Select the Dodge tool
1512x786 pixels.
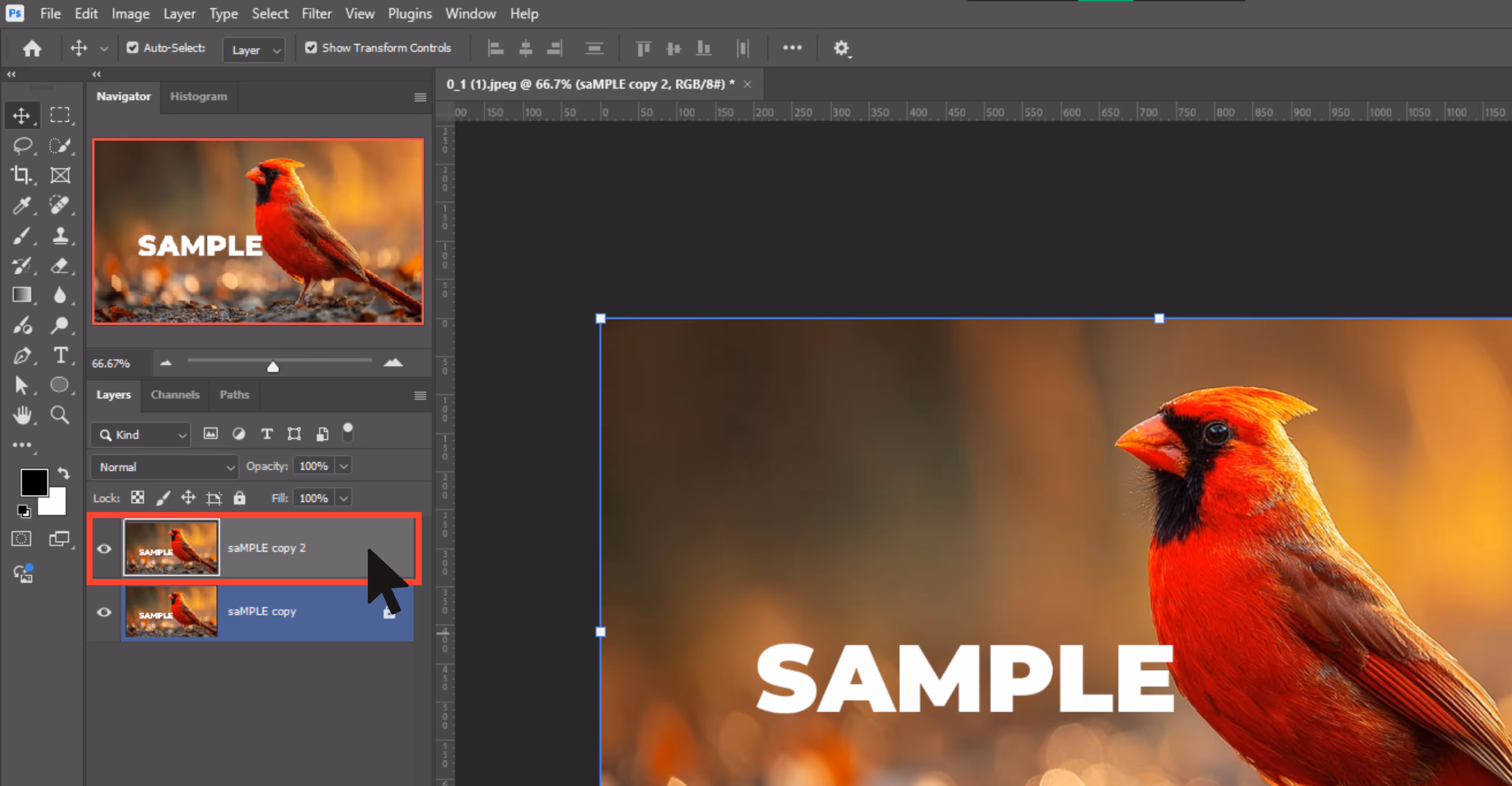tap(59, 325)
